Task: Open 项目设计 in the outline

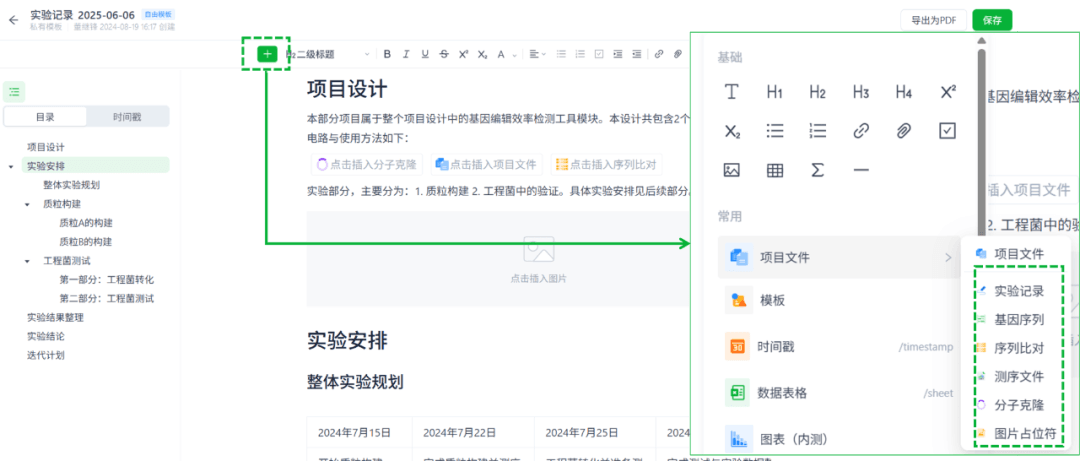Action: 46,147
